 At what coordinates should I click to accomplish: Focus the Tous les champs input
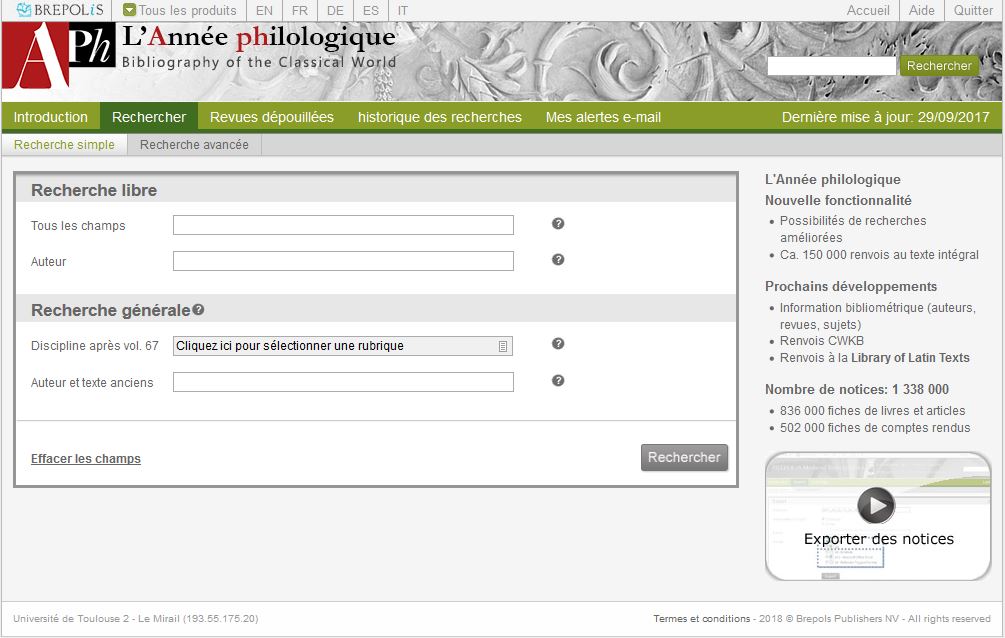[x=343, y=225]
